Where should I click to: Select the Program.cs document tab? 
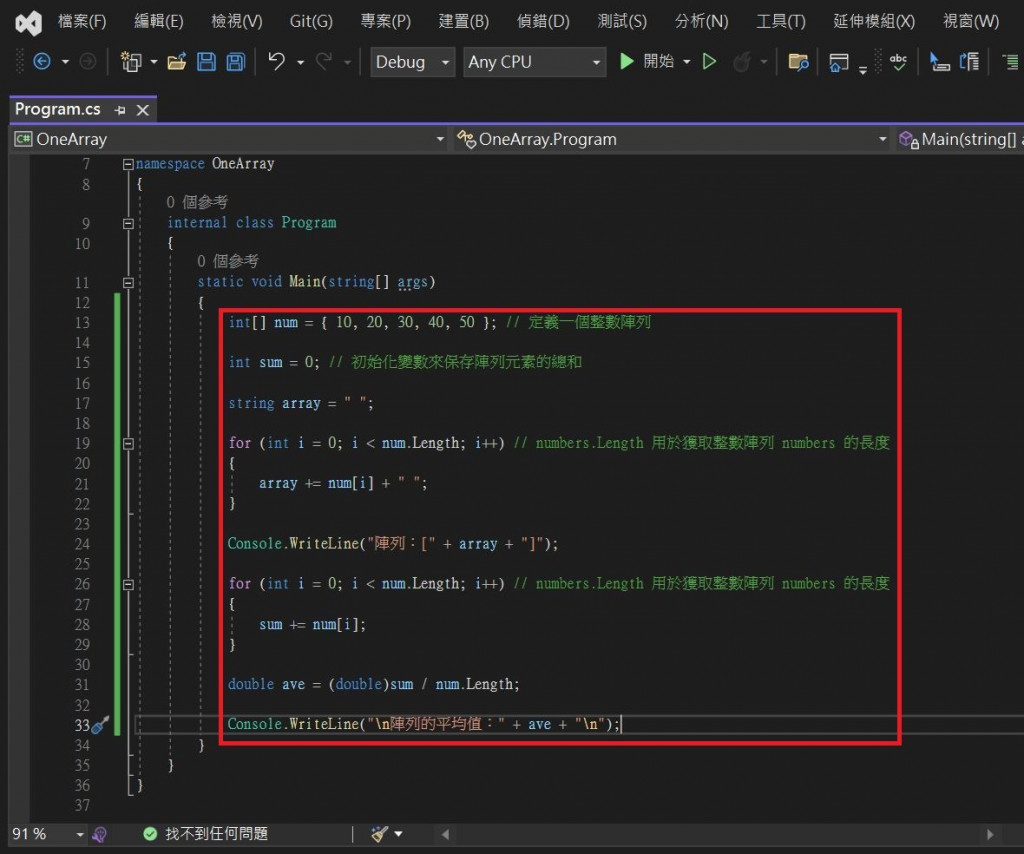coord(57,109)
